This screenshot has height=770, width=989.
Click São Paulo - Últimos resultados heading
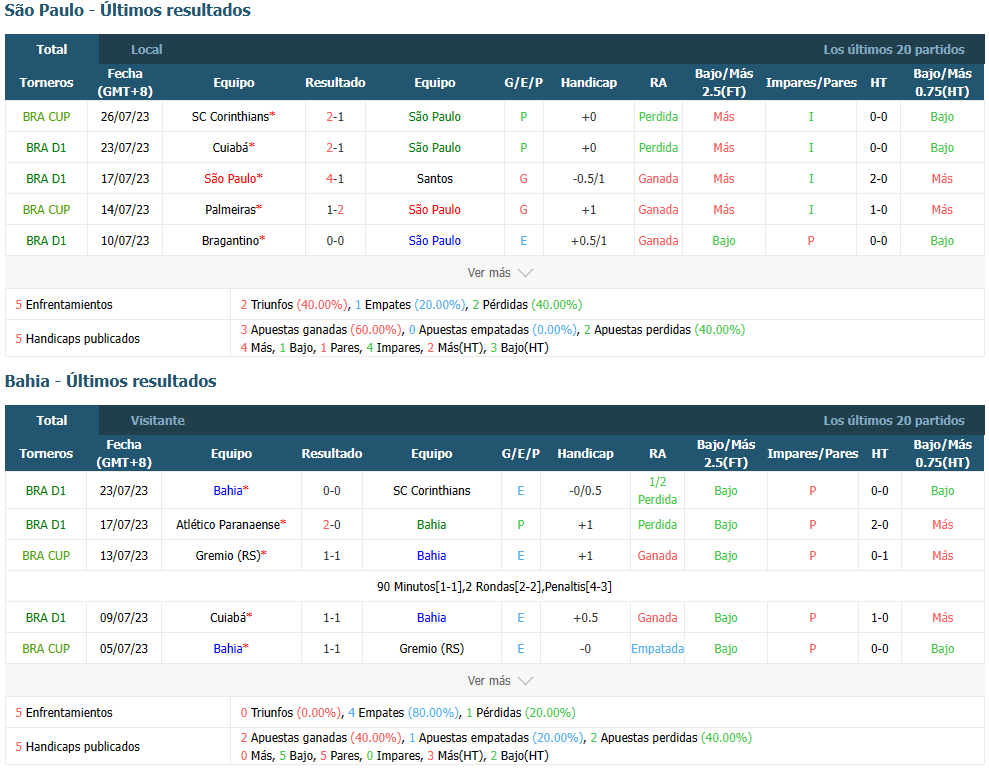(127, 10)
